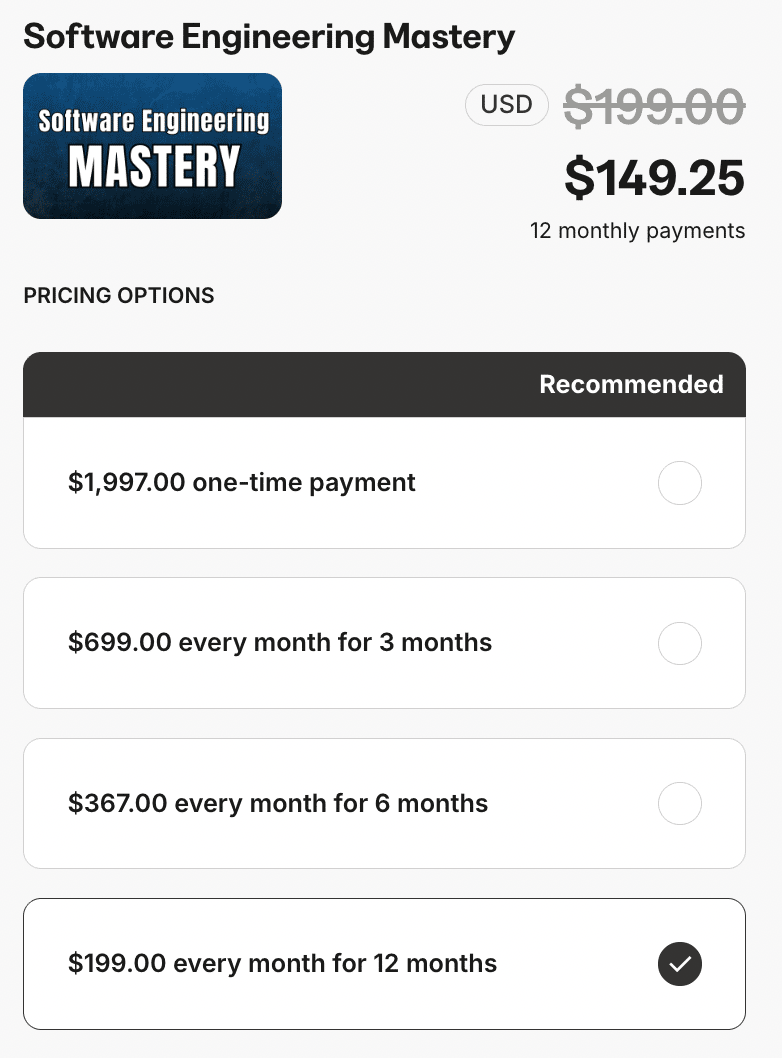Click "$199.00 every month for 12 months" label
The width and height of the screenshot is (782, 1058).
coord(282,964)
